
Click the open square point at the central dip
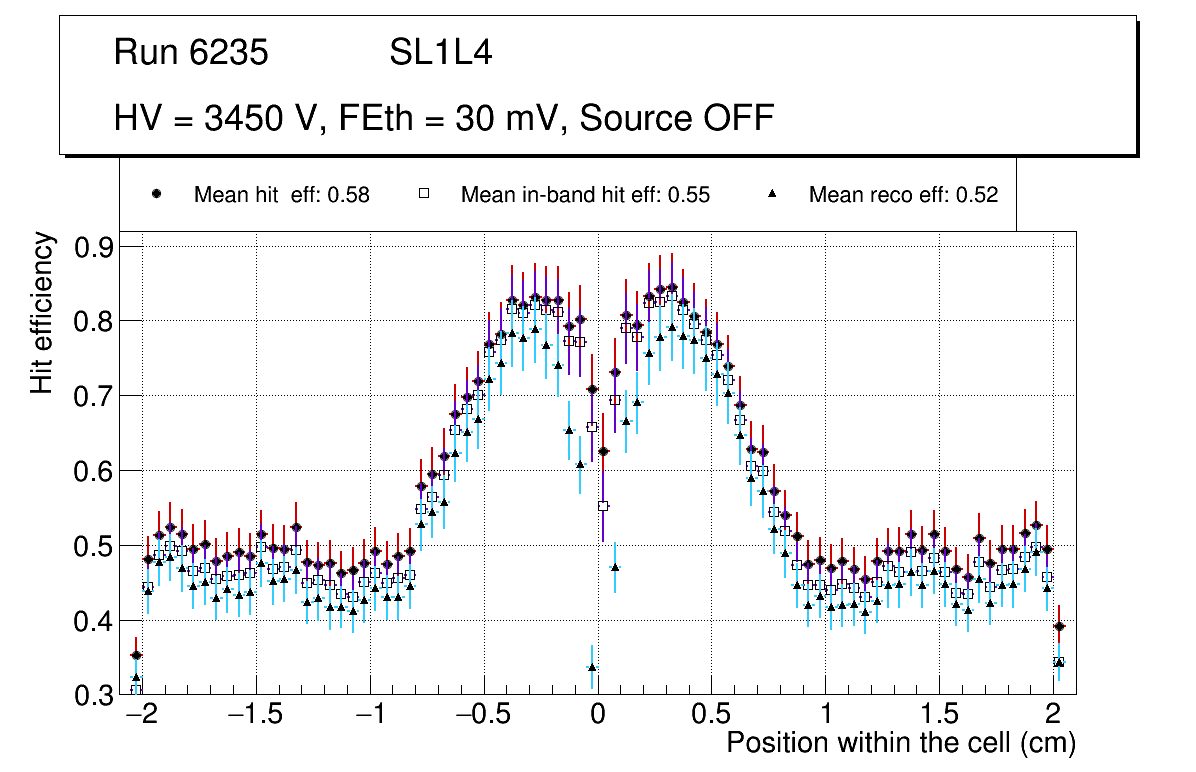tap(603, 506)
